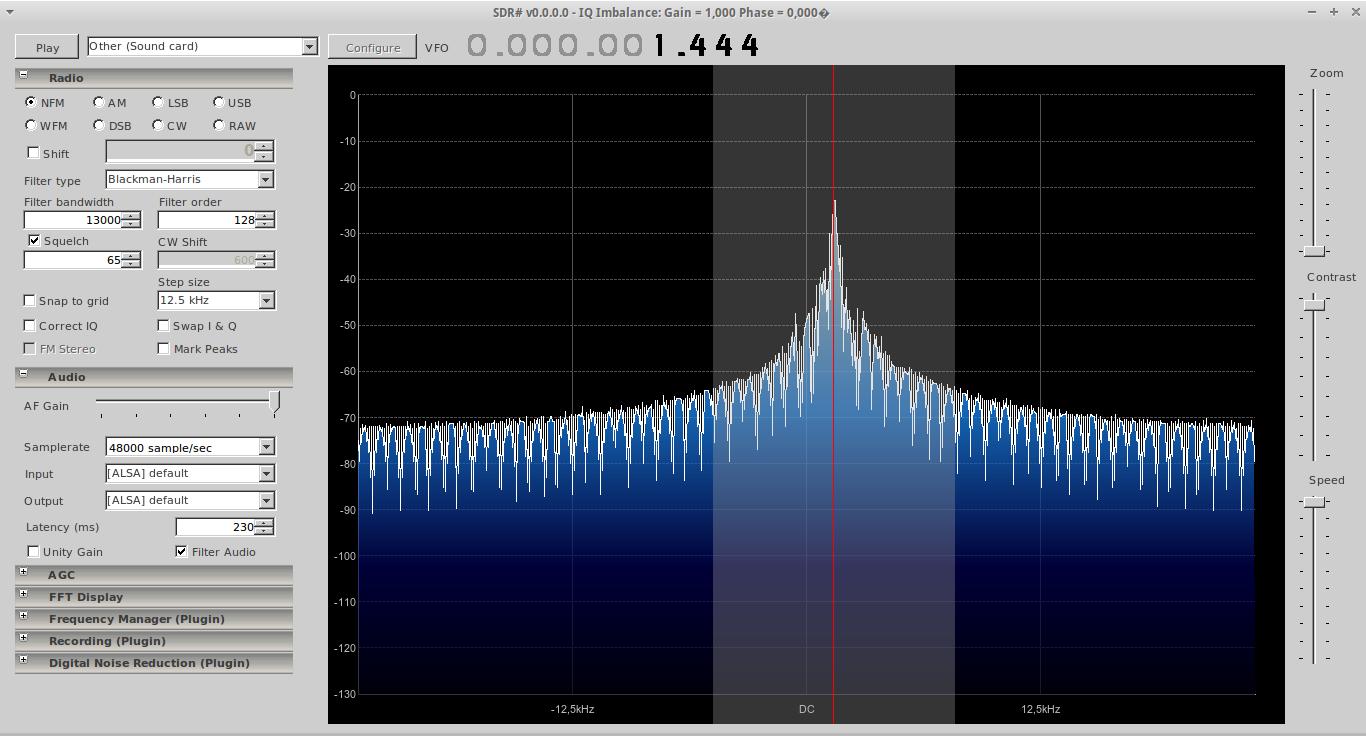Viewport: 1366px width, 736px height.
Task: Open the Samplerate dropdown
Action: (x=190, y=447)
